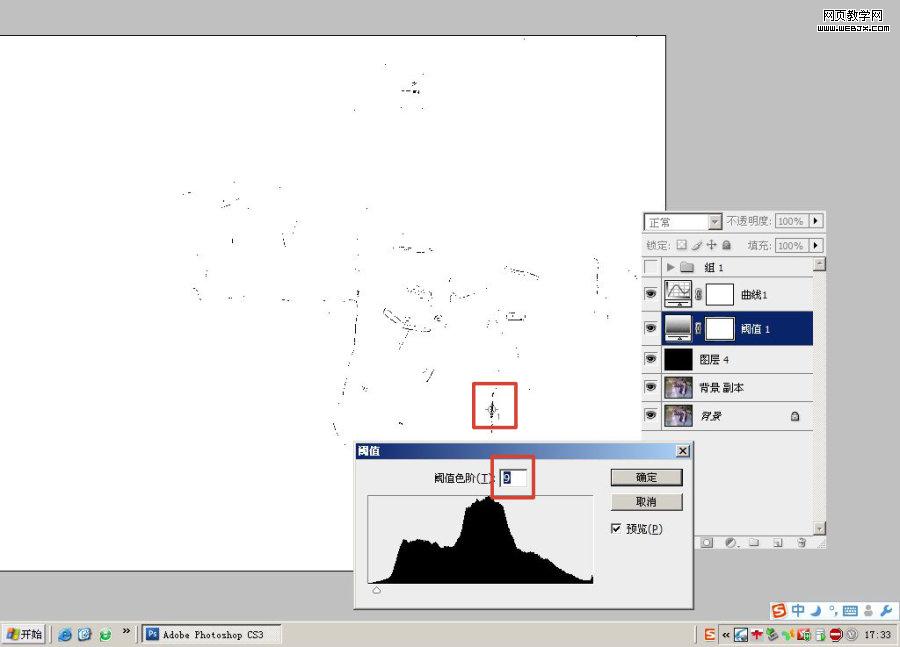Show the 组 1 group via visibility box
The image size is (900, 647).
651,267
